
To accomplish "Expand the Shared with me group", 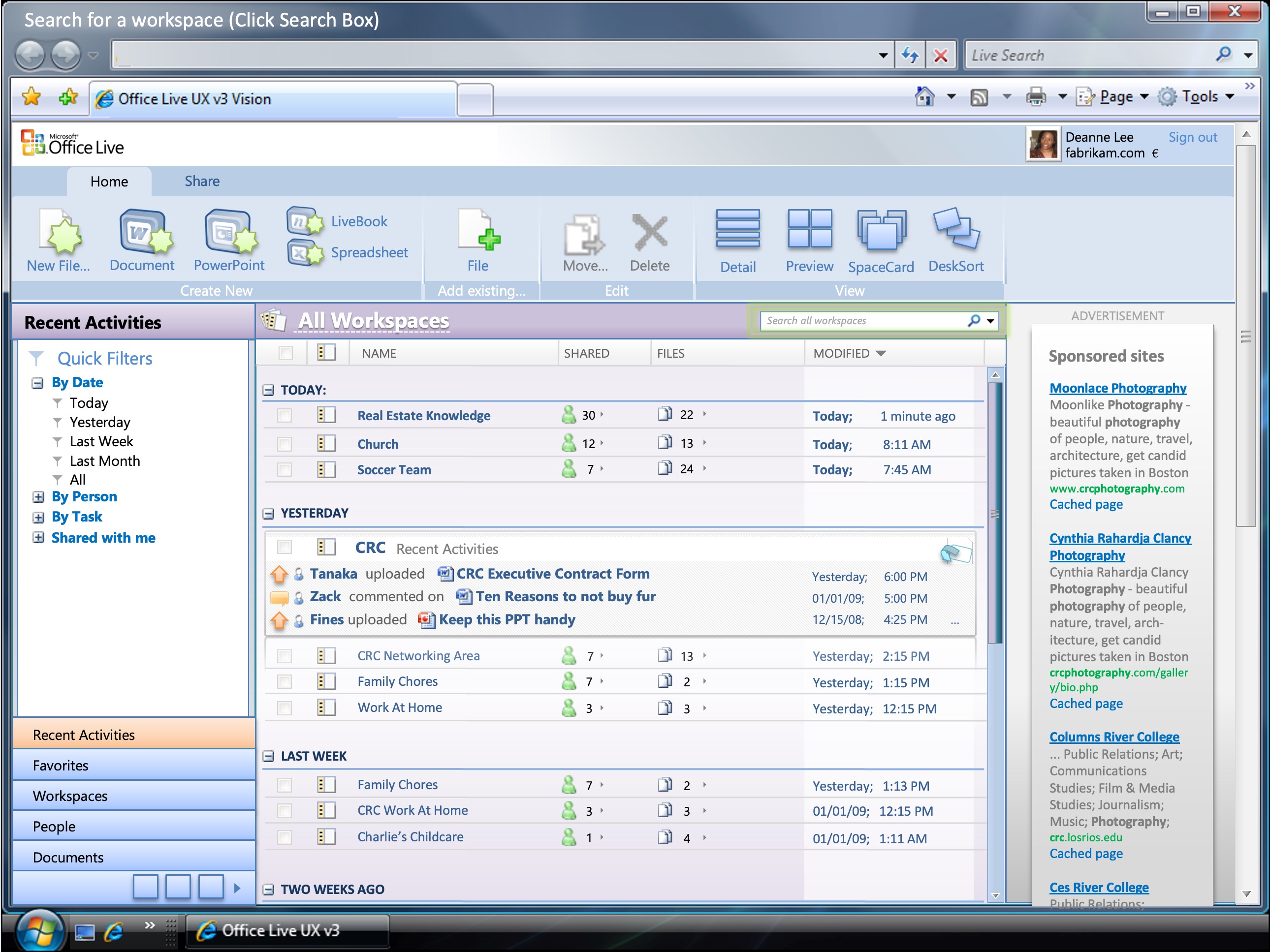I will [38, 538].
